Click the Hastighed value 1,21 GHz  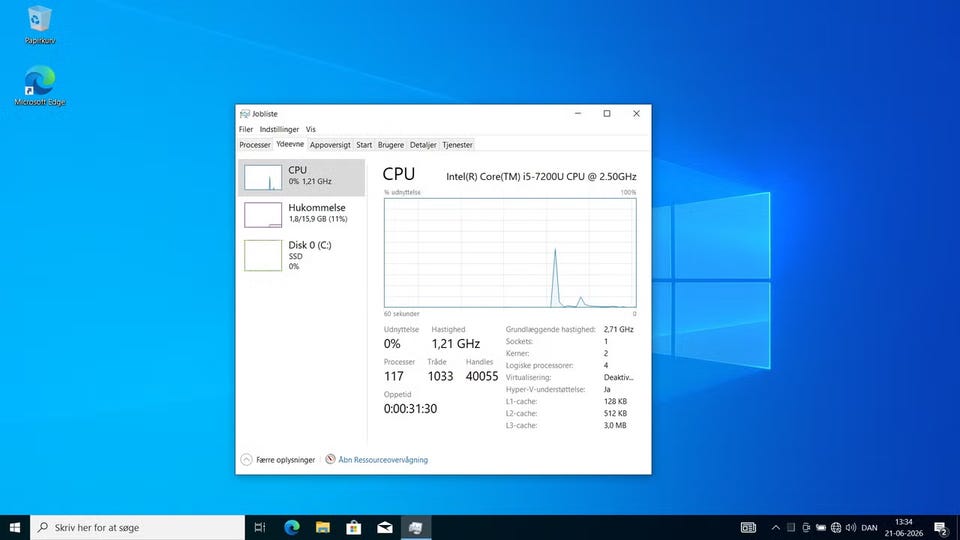click(456, 343)
